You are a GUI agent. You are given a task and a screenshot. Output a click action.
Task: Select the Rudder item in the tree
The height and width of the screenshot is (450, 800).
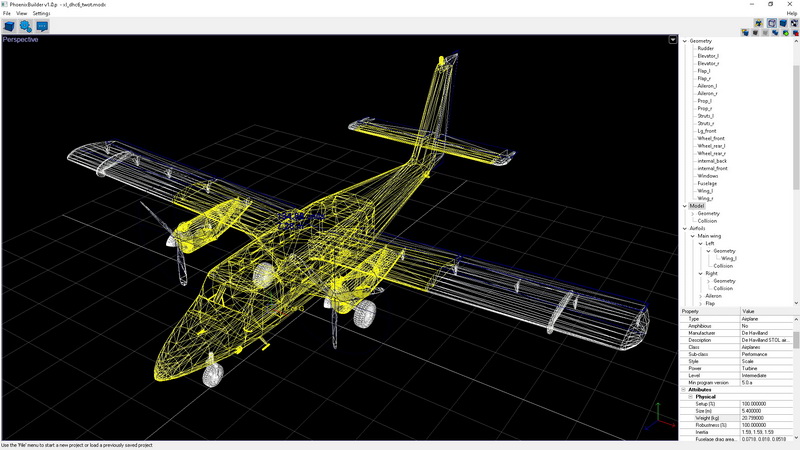point(706,48)
